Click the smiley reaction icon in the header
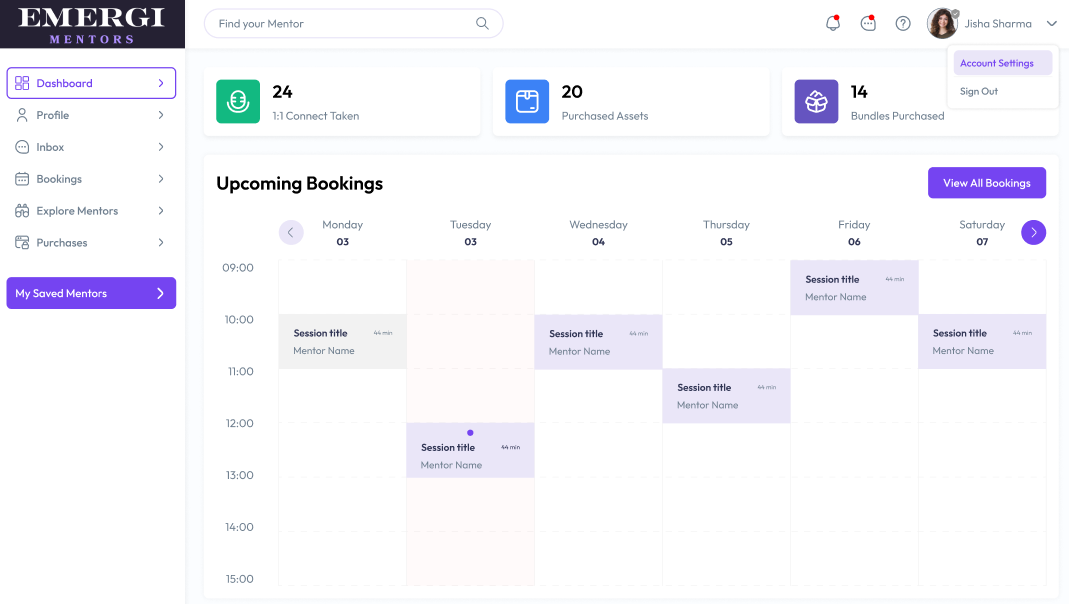The width and height of the screenshot is (1069, 604). (867, 22)
